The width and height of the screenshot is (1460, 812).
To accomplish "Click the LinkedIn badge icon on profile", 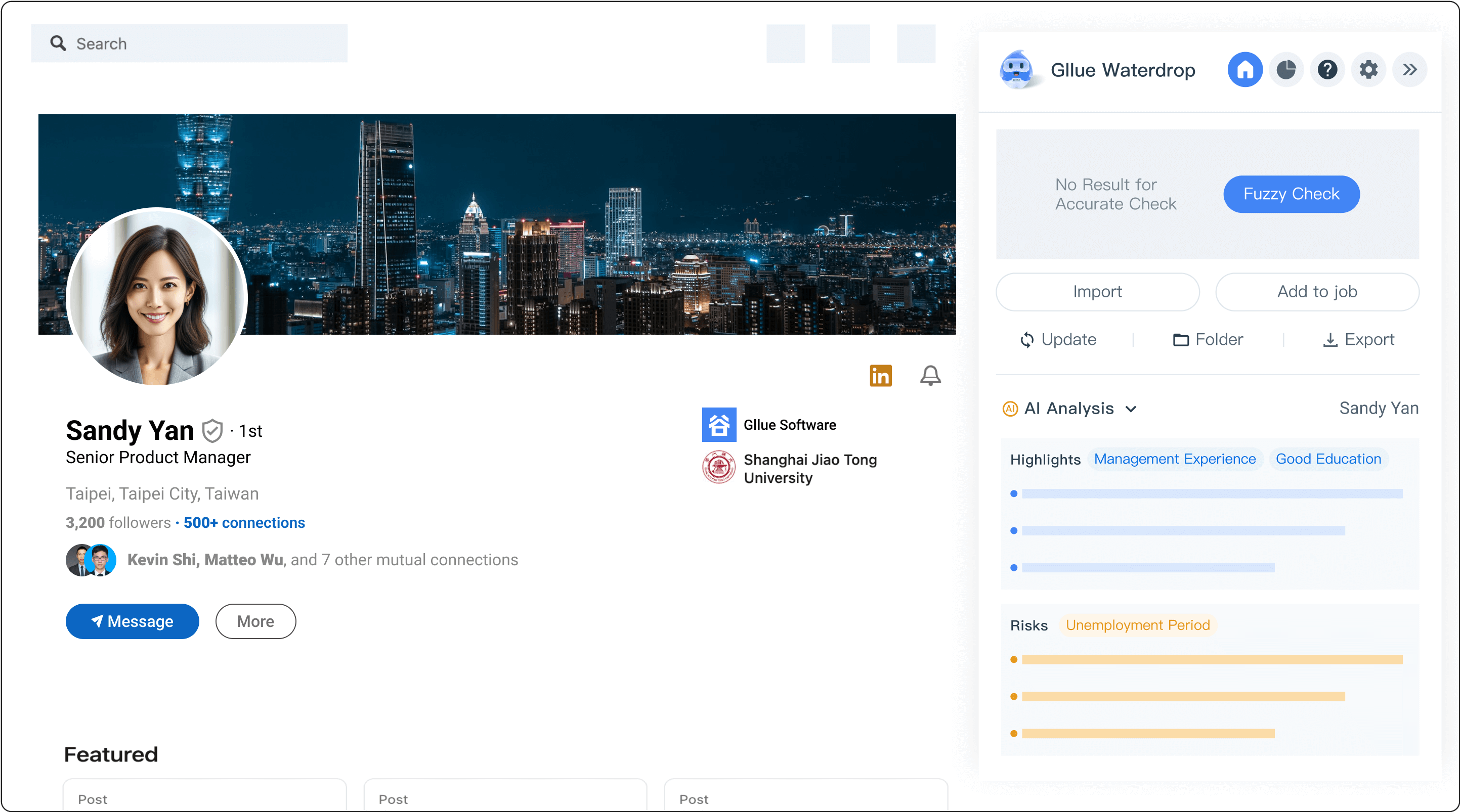I will [880, 376].
